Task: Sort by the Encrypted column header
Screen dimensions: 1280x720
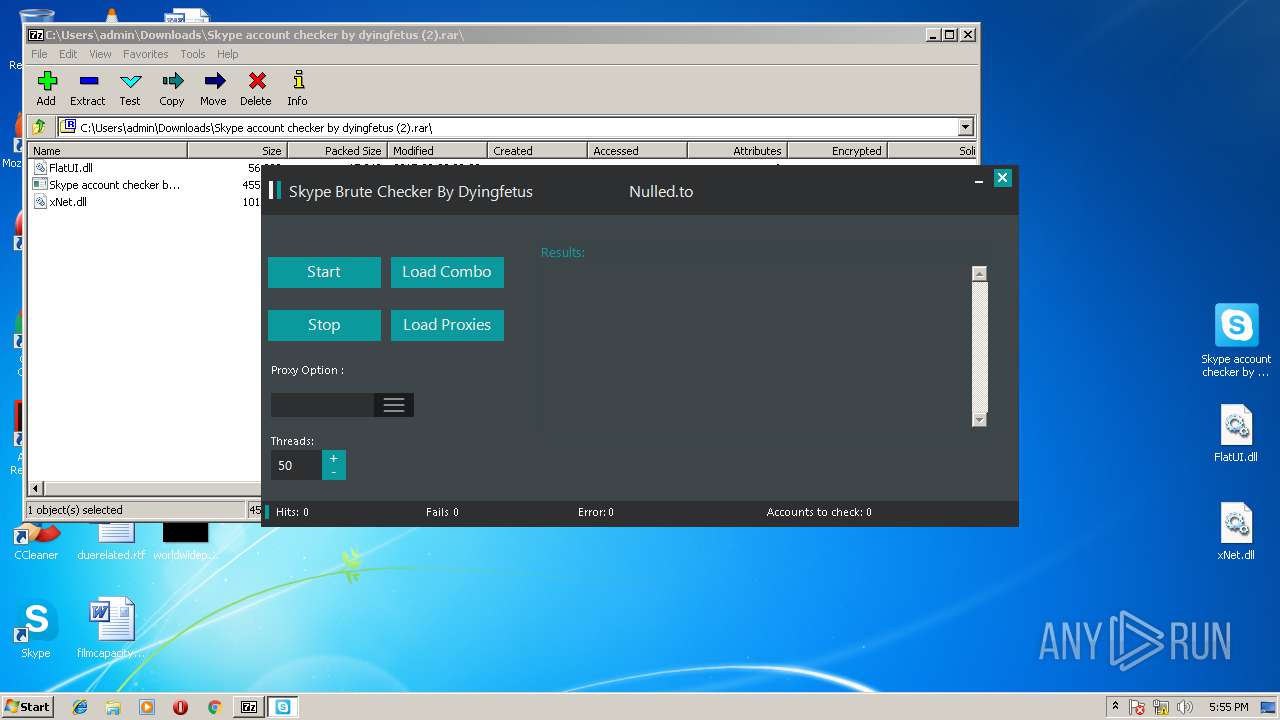Action: click(x=838, y=151)
